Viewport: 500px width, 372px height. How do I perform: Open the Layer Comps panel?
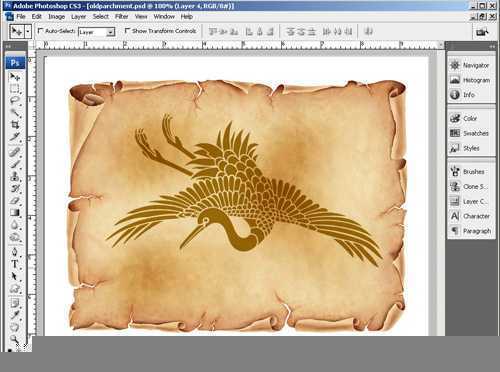click(470, 201)
